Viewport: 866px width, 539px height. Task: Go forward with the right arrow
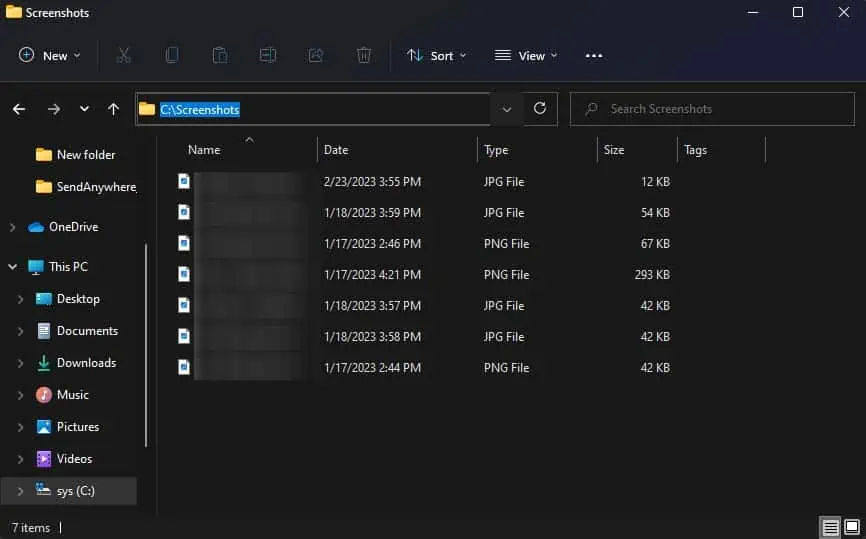(x=54, y=109)
